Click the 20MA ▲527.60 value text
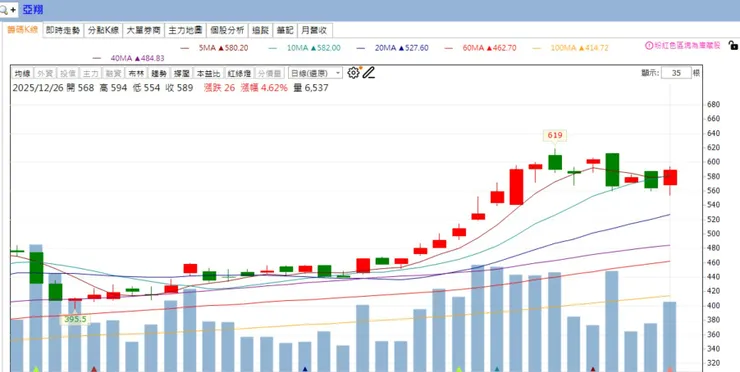The image size is (740, 372). pyautogui.click(x=402, y=48)
